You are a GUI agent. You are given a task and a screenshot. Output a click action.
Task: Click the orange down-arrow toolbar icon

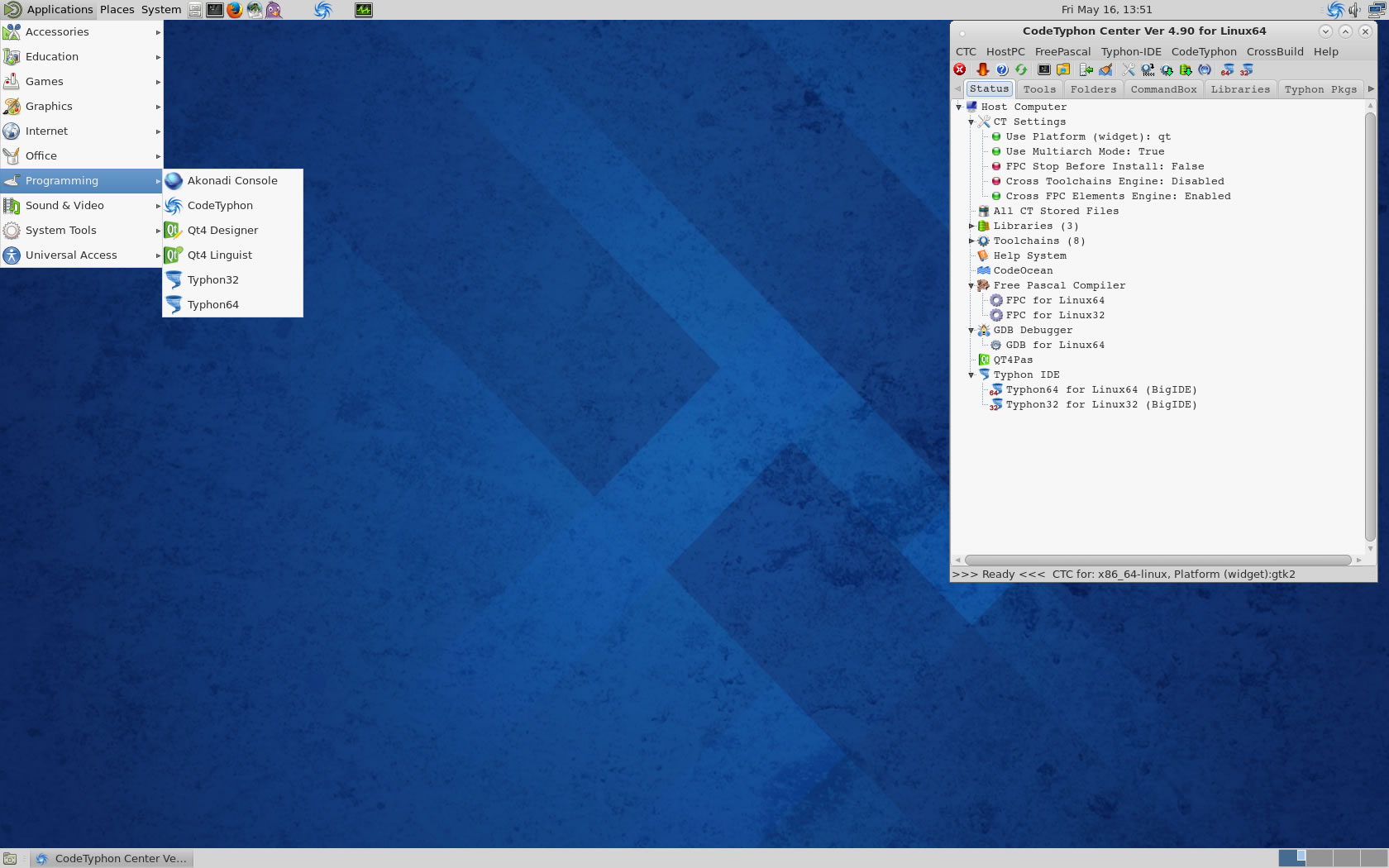coord(982,70)
